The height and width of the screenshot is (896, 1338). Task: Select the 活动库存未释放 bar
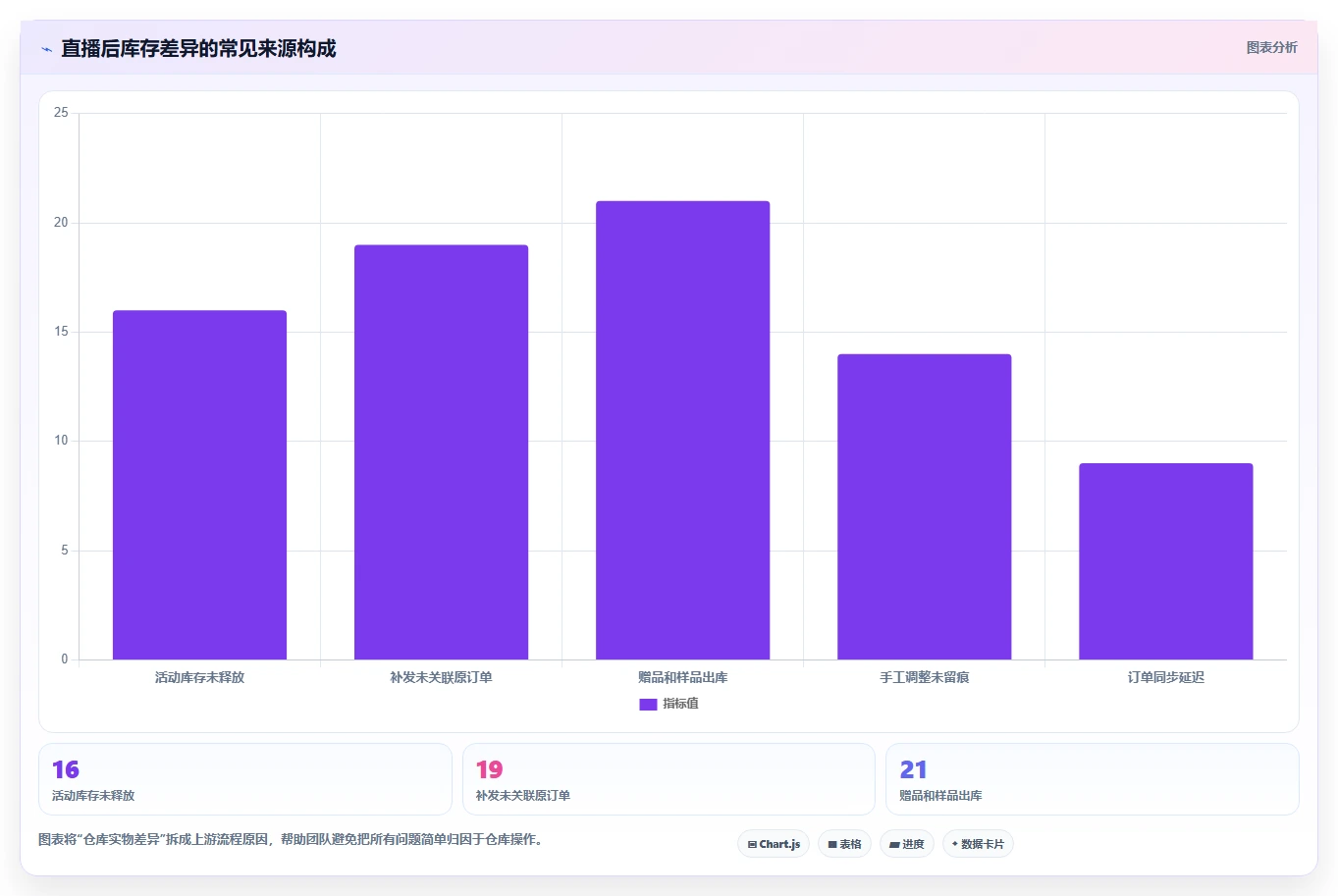pos(199,485)
